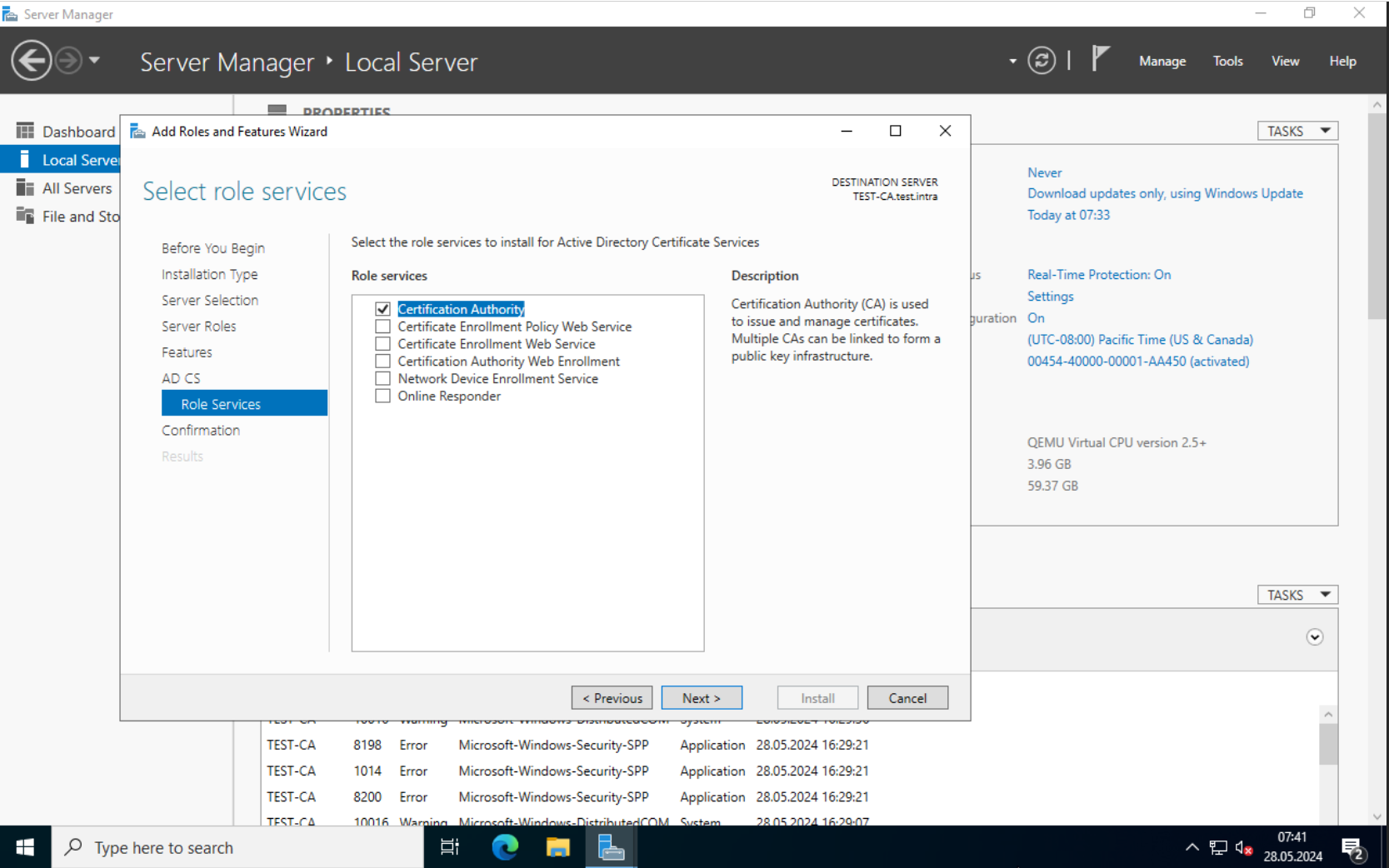Check Network Device Enrollment Service

tap(383, 378)
